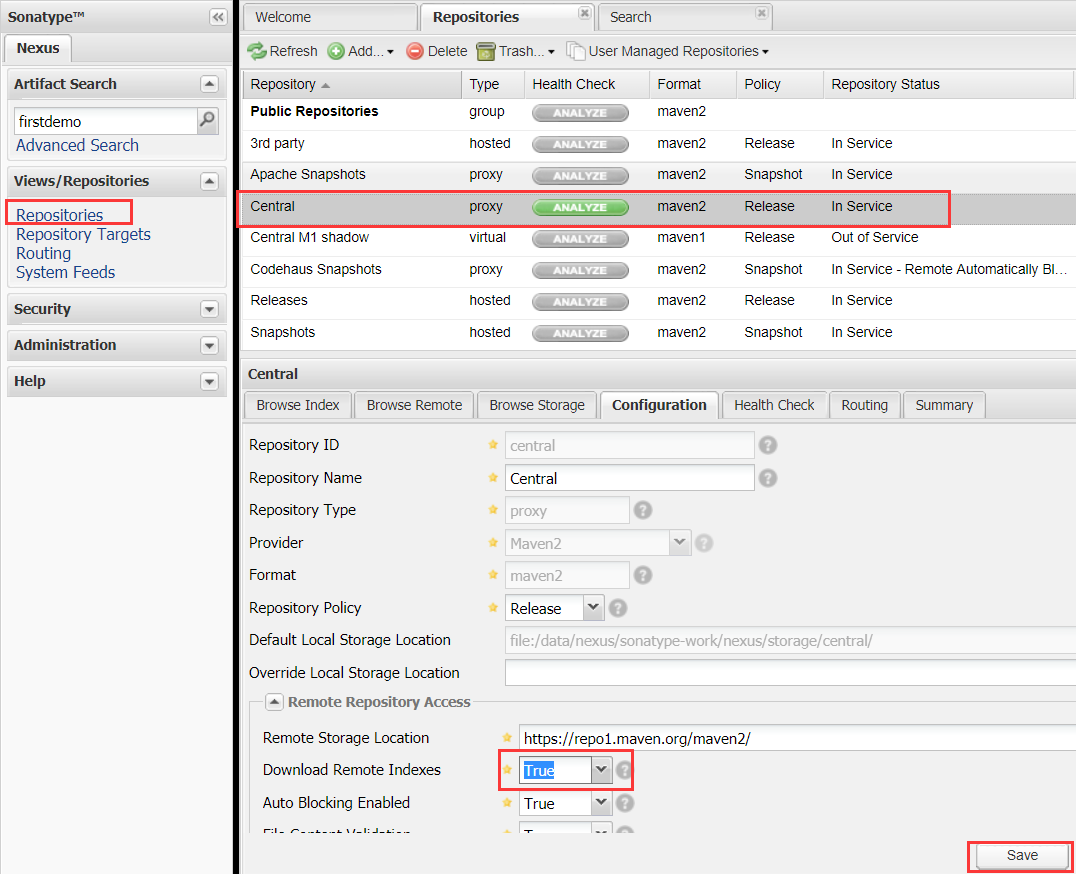Collapse the Artifact Search panel
1076x874 pixels.
click(x=209, y=84)
